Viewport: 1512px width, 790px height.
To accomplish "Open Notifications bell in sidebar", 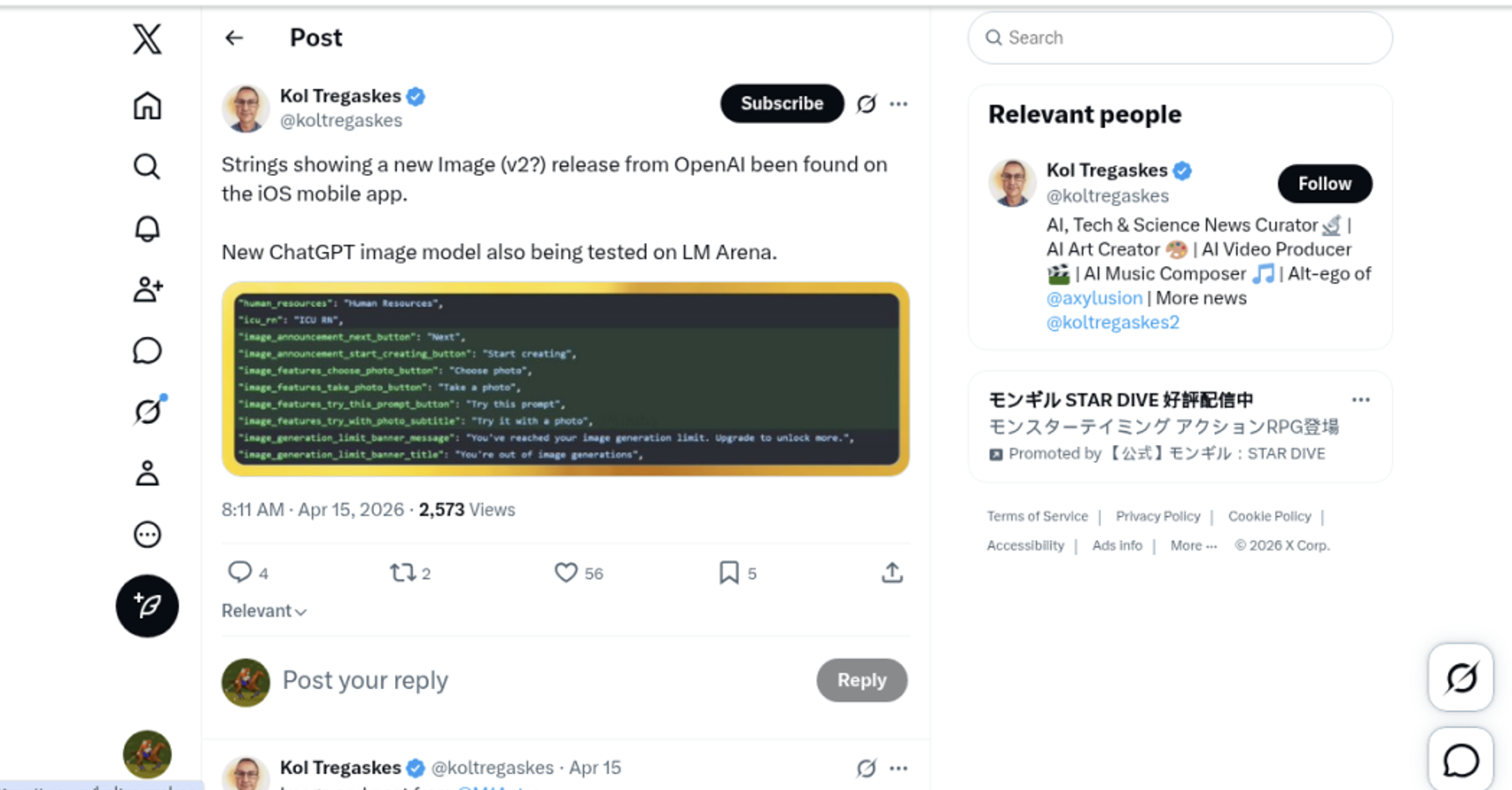I will coord(147,228).
